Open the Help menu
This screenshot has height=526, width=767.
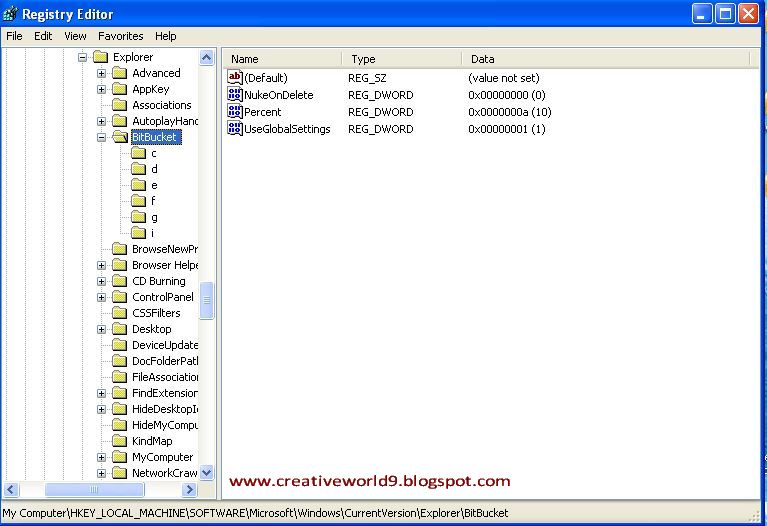point(166,36)
